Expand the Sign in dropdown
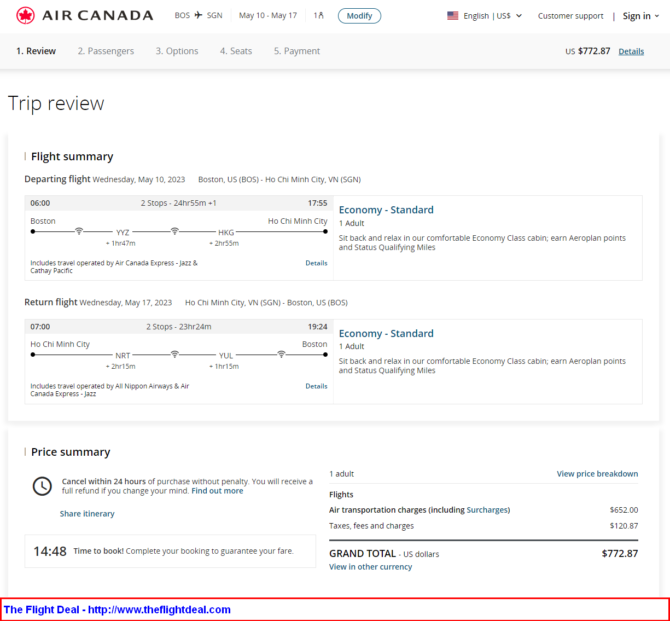 [x=641, y=16]
